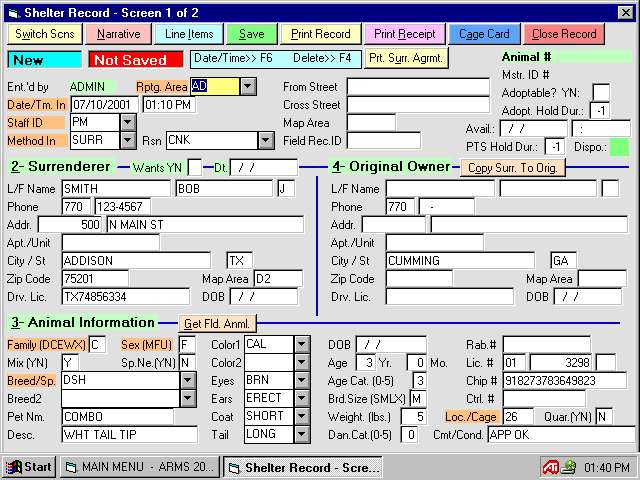Click the Close Record button
The image size is (640, 480).
tap(564, 34)
